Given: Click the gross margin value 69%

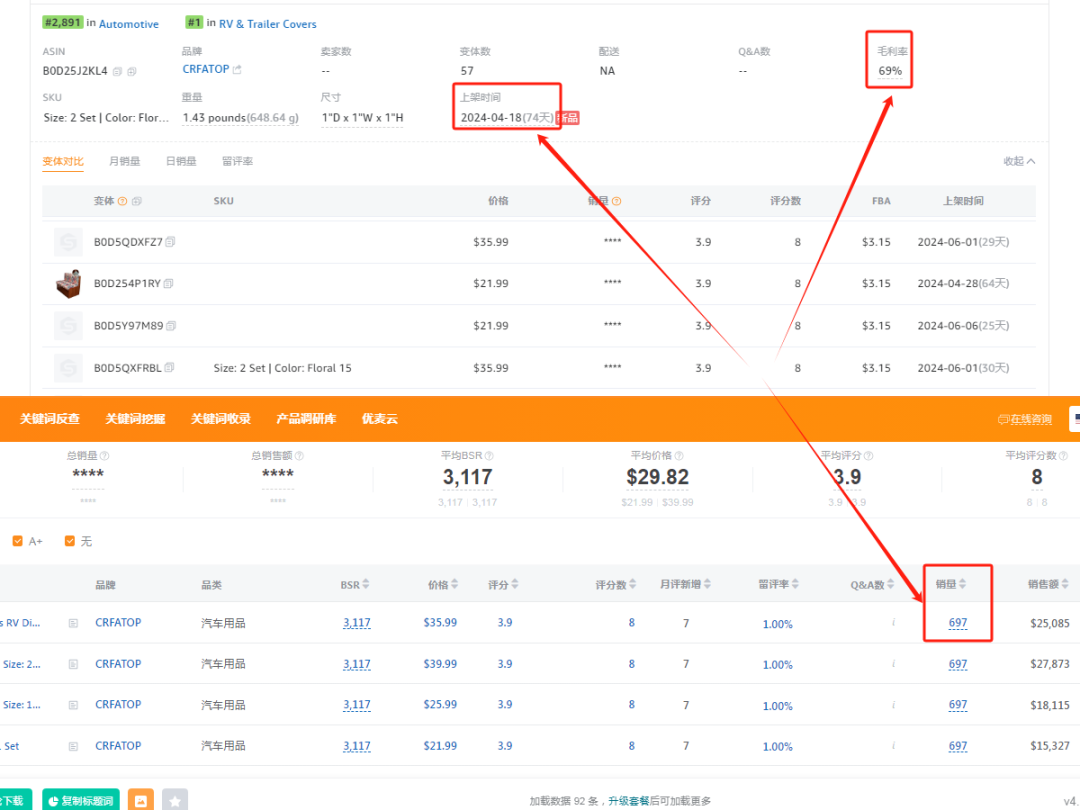Looking at the screenshot, I should coord(890,71).
